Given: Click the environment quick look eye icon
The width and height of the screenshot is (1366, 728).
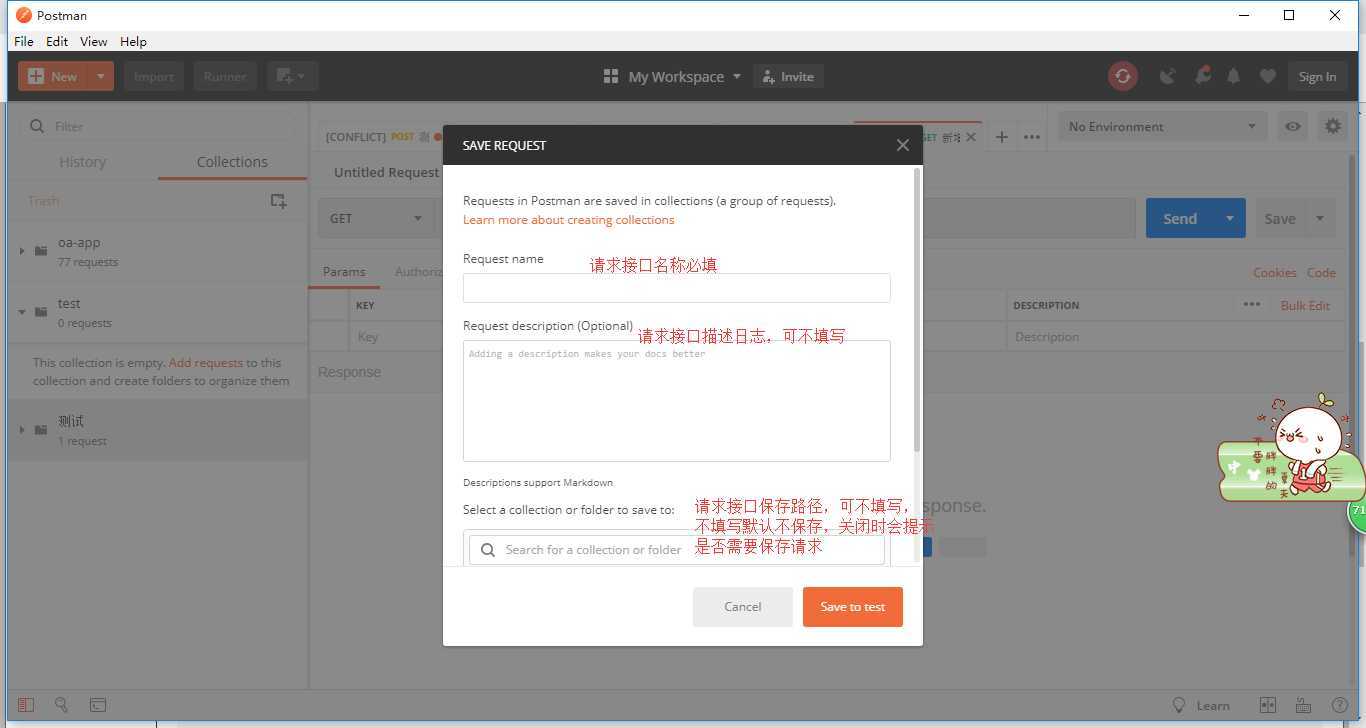Looking at the screenshot, I should 1293,126.
